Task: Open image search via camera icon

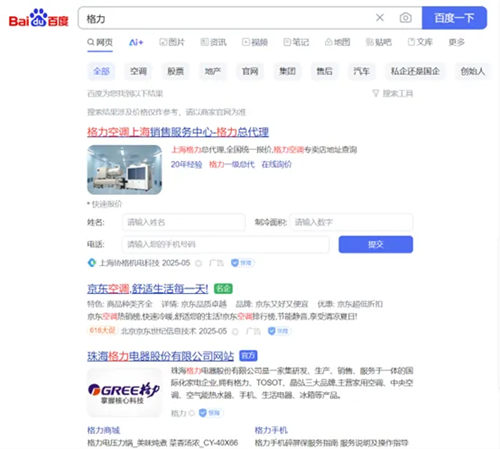Action: coord(405,18)
